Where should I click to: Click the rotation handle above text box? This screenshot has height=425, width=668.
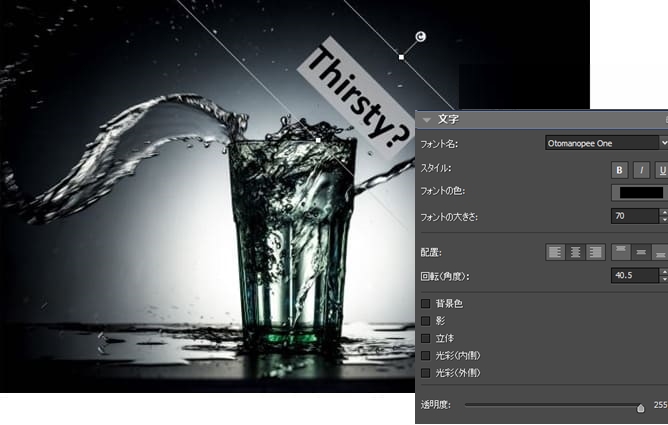point(420,37)
